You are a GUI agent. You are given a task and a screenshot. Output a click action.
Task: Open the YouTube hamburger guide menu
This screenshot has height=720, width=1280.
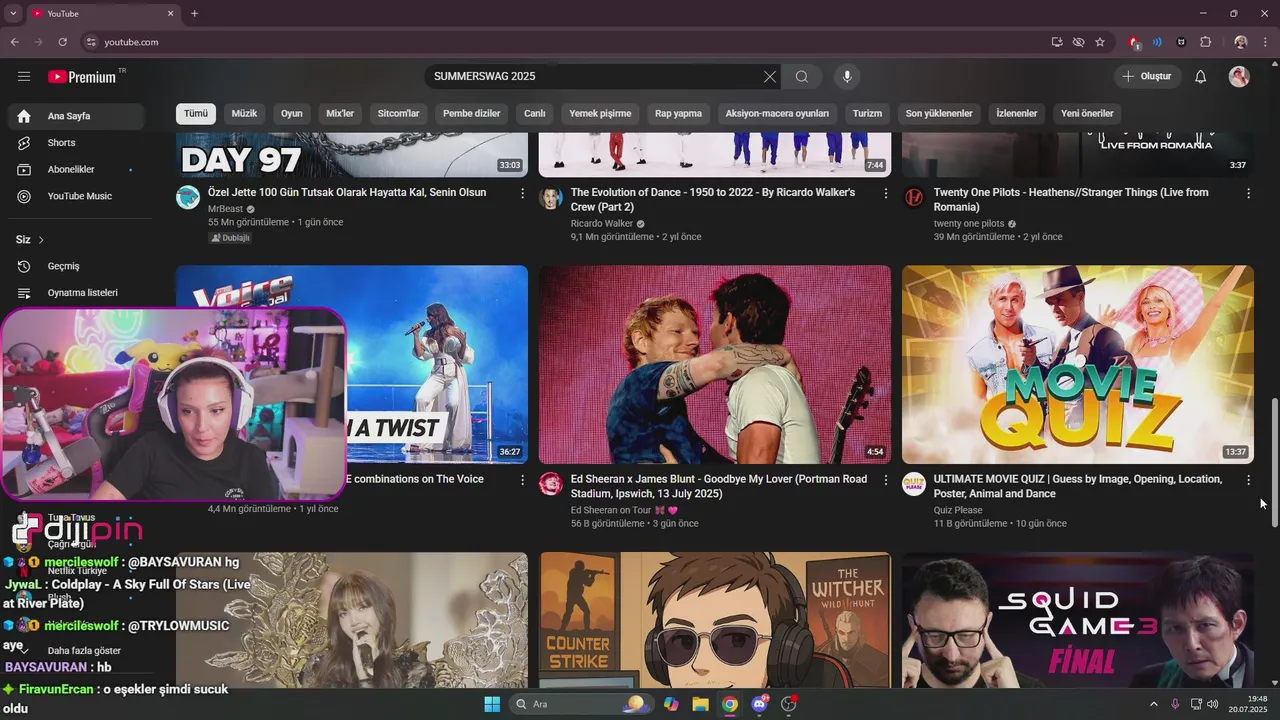(24, 77)
